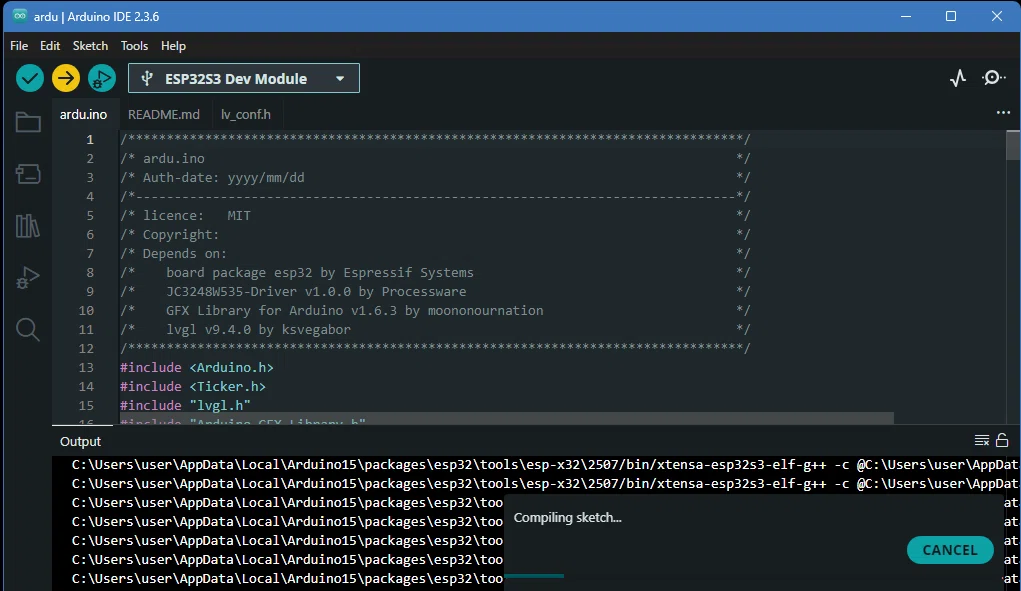Screen dimensions: 1021x591
Task: Open the Help menu
Action: point(173,46)
